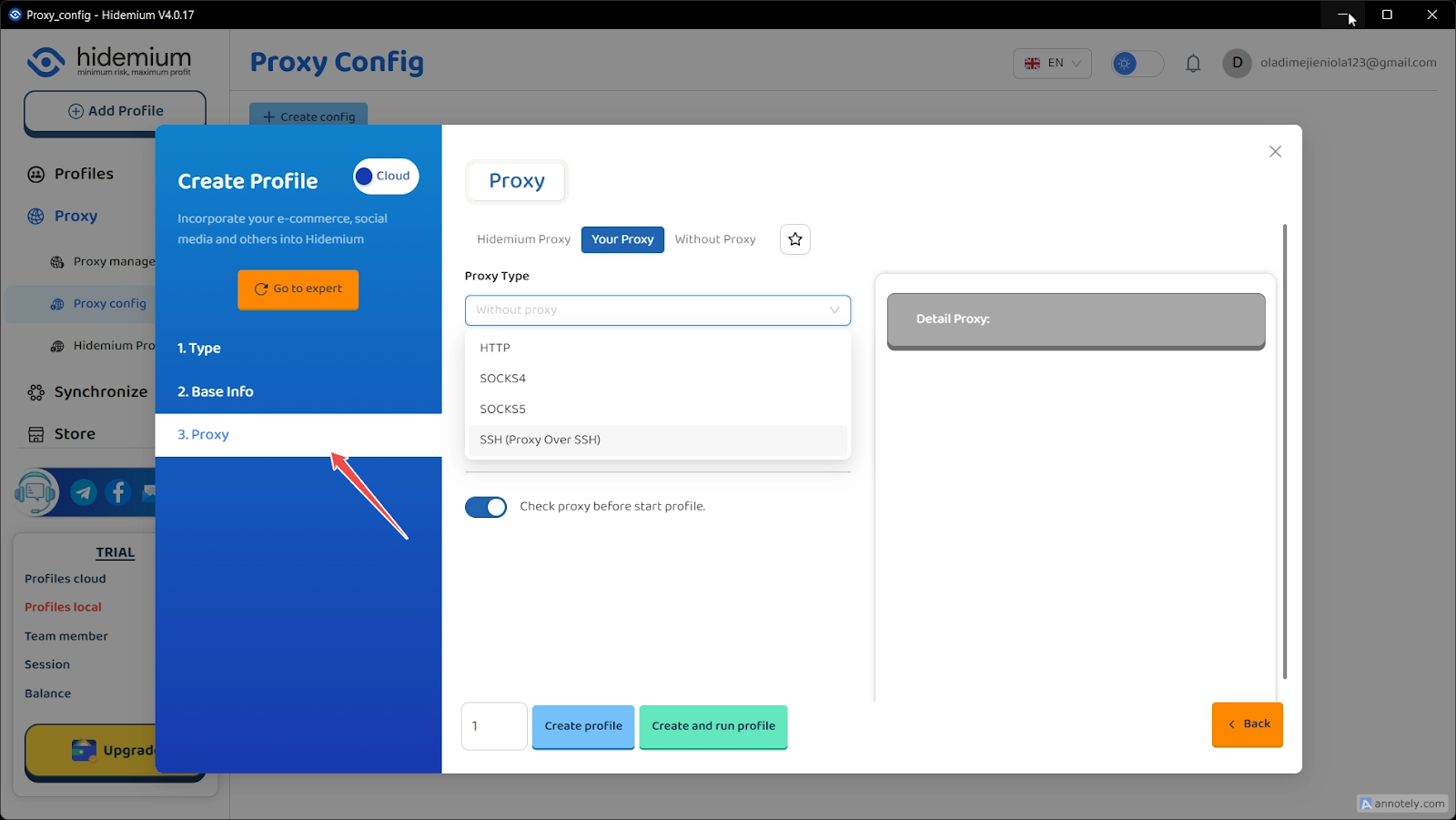Screen dimensions: 1456x820
Task: Open Telegram support icon
Action: pos(84,492)
